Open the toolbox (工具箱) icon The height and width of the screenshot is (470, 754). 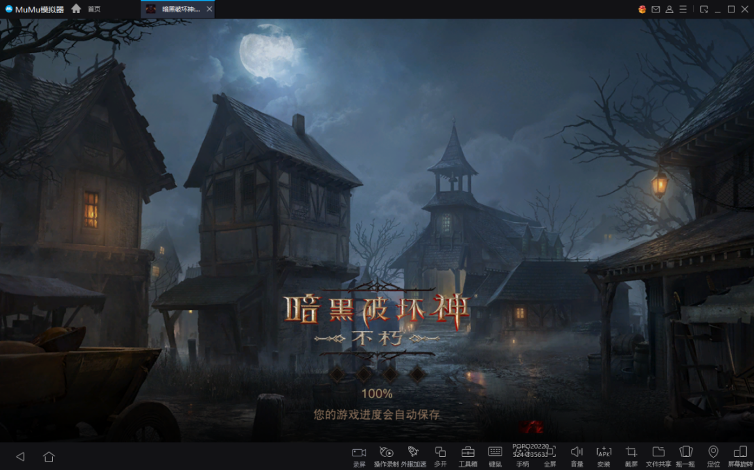click(x=468, y=453)
